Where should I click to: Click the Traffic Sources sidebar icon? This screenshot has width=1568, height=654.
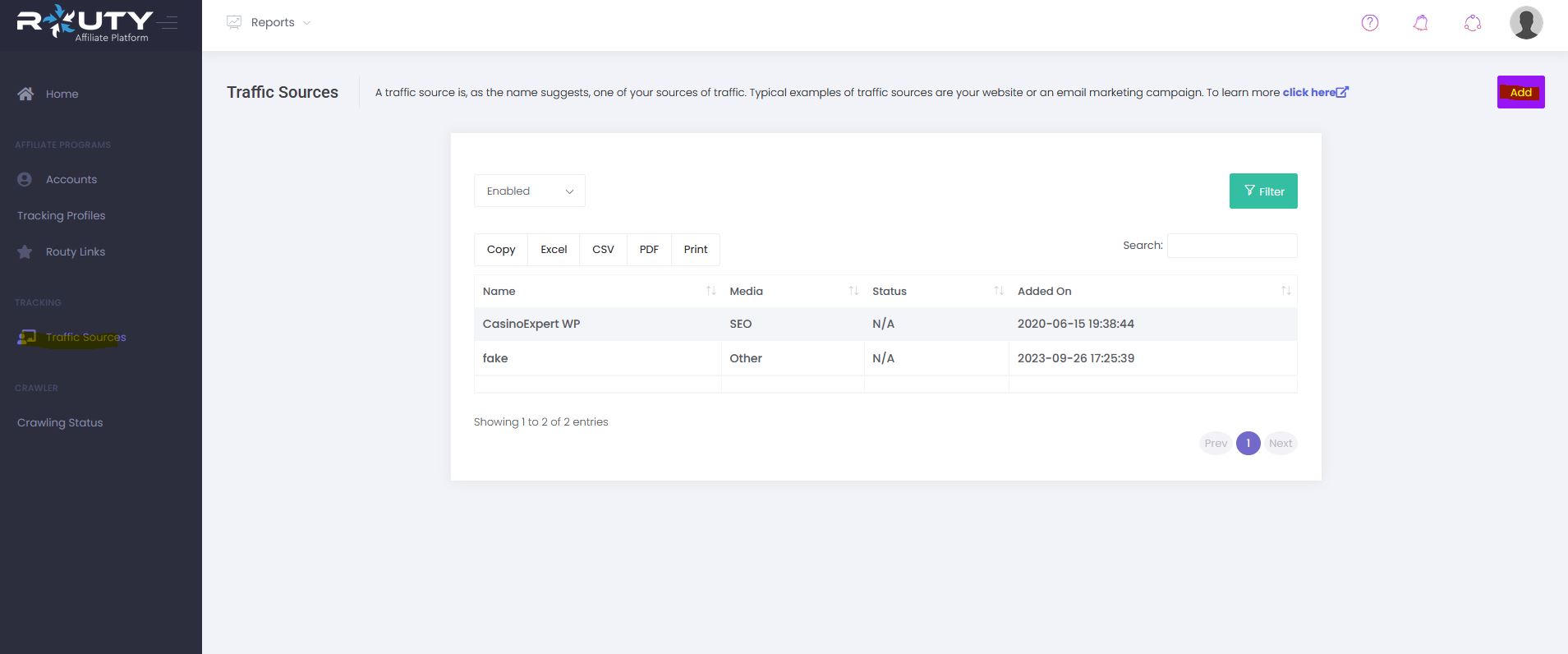click(x=27, y=337)
